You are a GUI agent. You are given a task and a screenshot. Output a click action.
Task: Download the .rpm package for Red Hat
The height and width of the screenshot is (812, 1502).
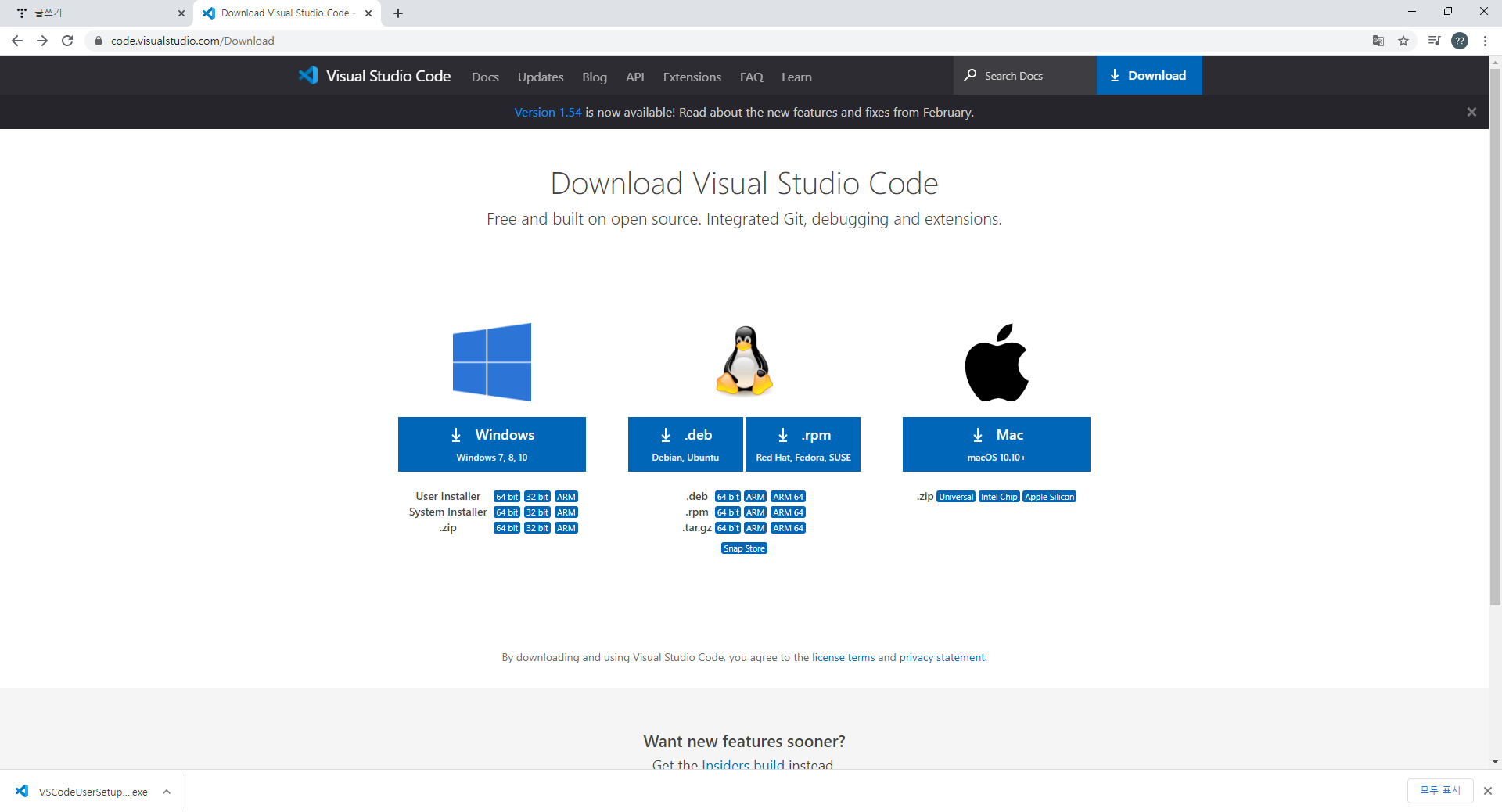pyautogui.click(x=803, y=444)
